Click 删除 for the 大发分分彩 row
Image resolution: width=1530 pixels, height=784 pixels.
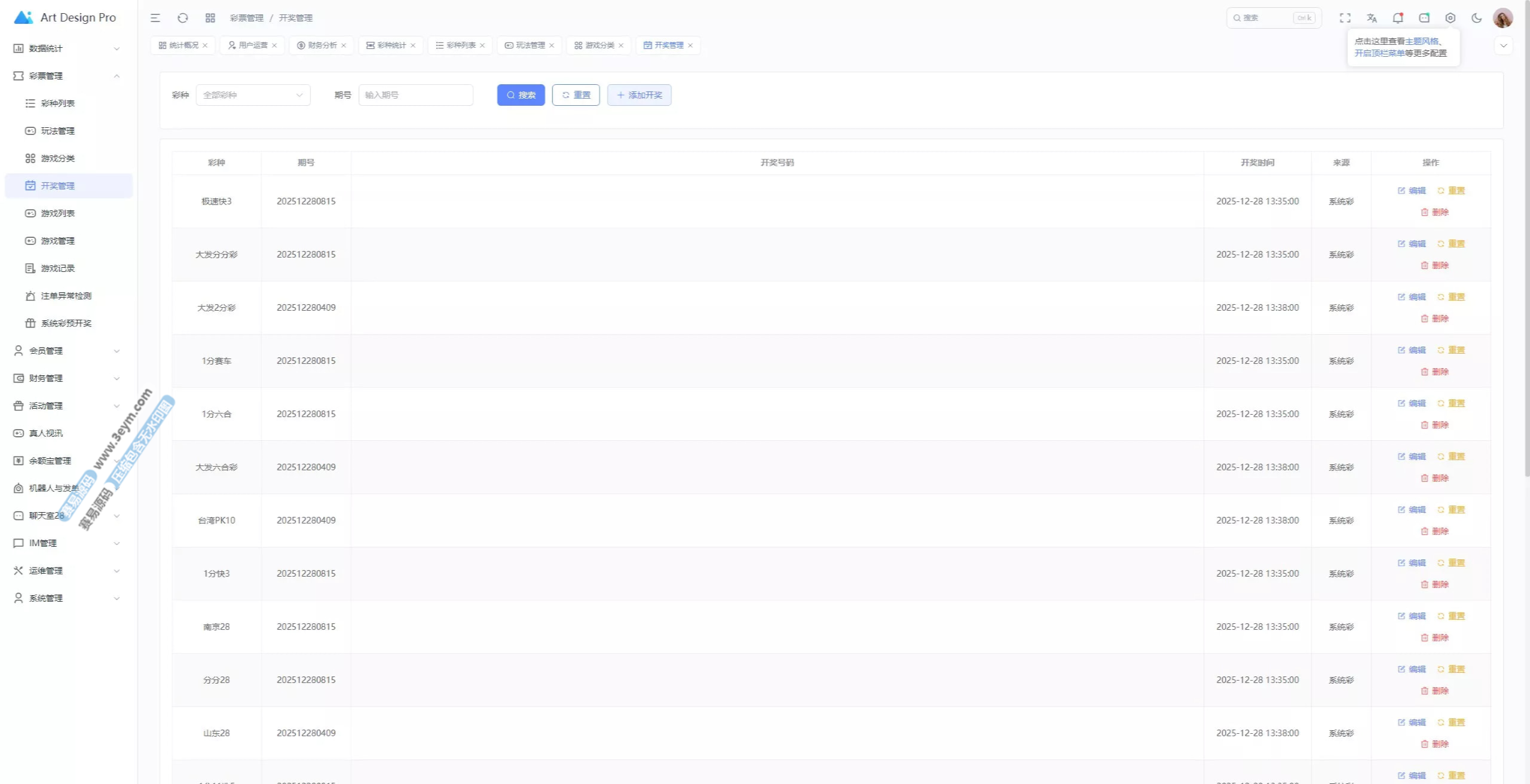[1434, 265]
